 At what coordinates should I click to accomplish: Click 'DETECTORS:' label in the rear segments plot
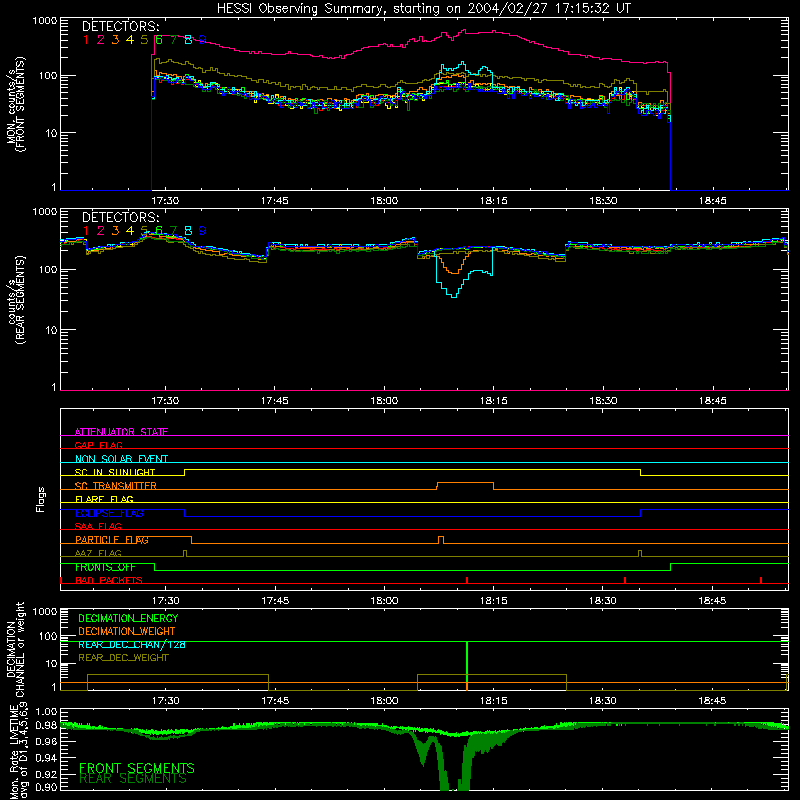point(120,217)
